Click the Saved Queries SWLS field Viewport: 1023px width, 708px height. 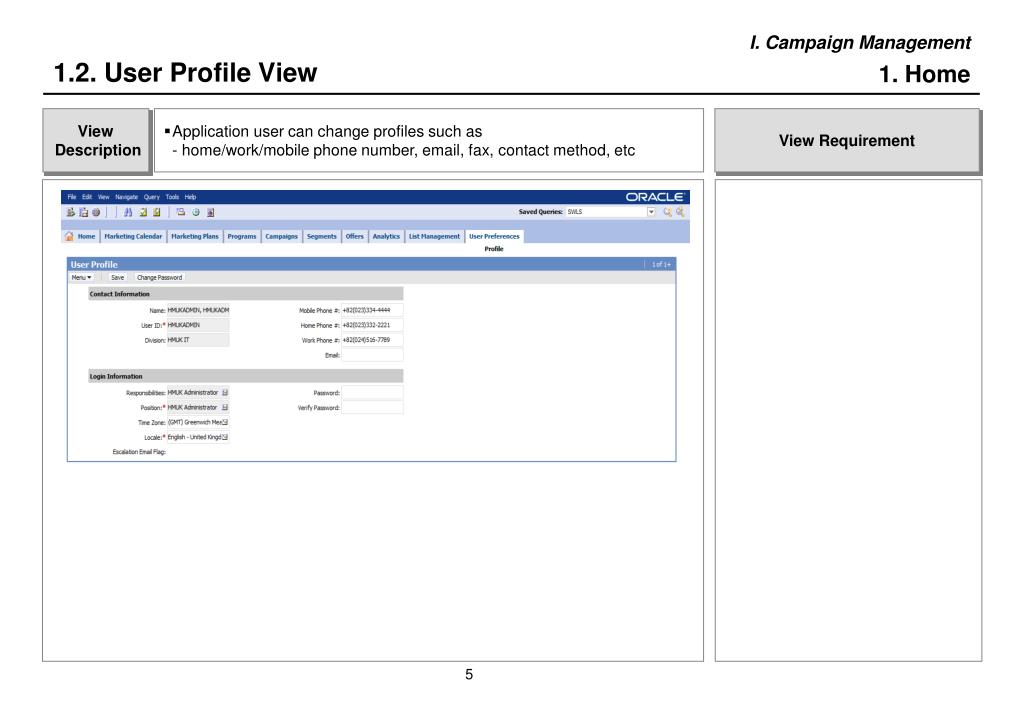coord(605,211)
